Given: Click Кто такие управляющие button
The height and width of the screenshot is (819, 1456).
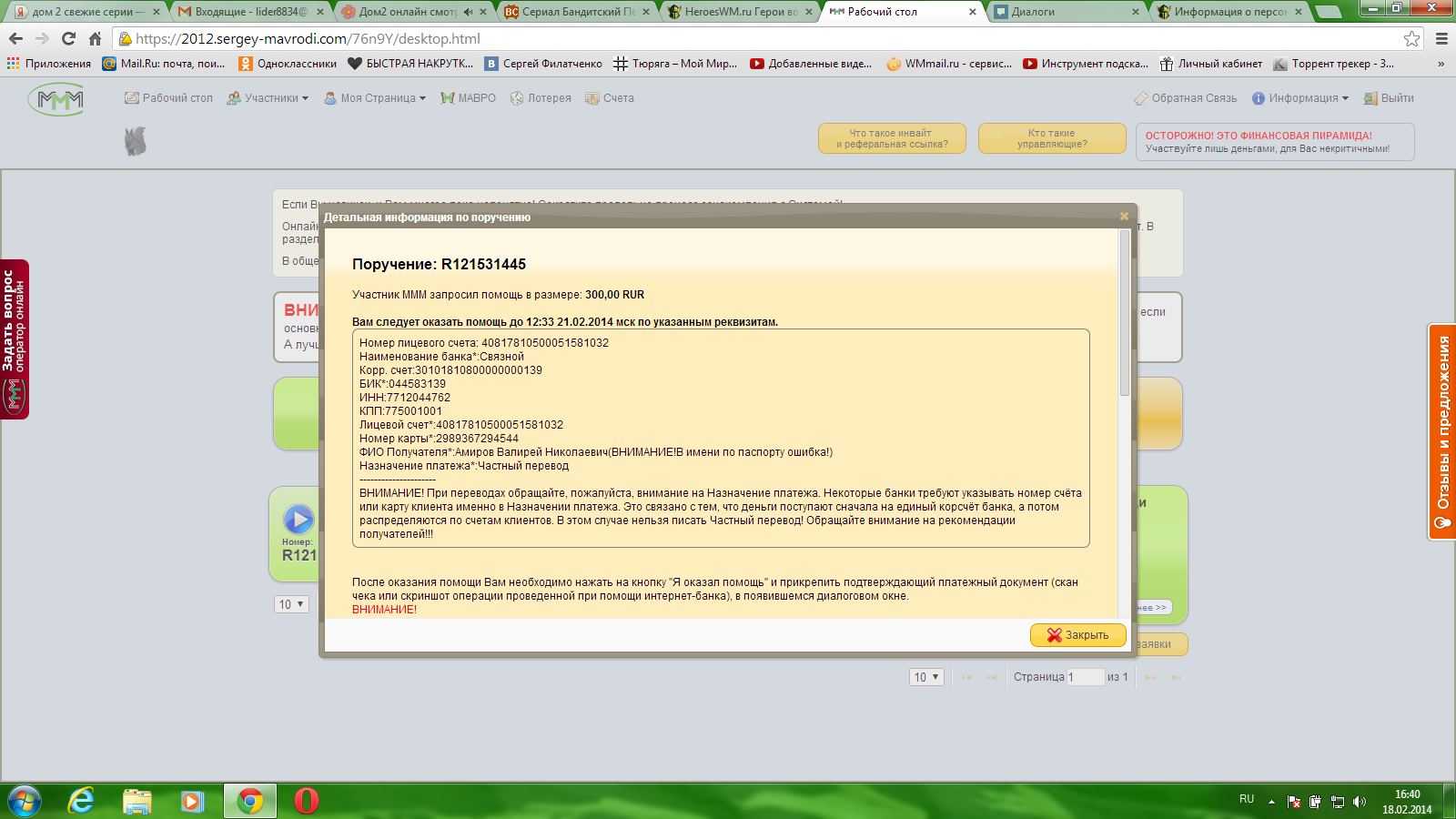Looking at the screenshot, I should point(1052,138).
